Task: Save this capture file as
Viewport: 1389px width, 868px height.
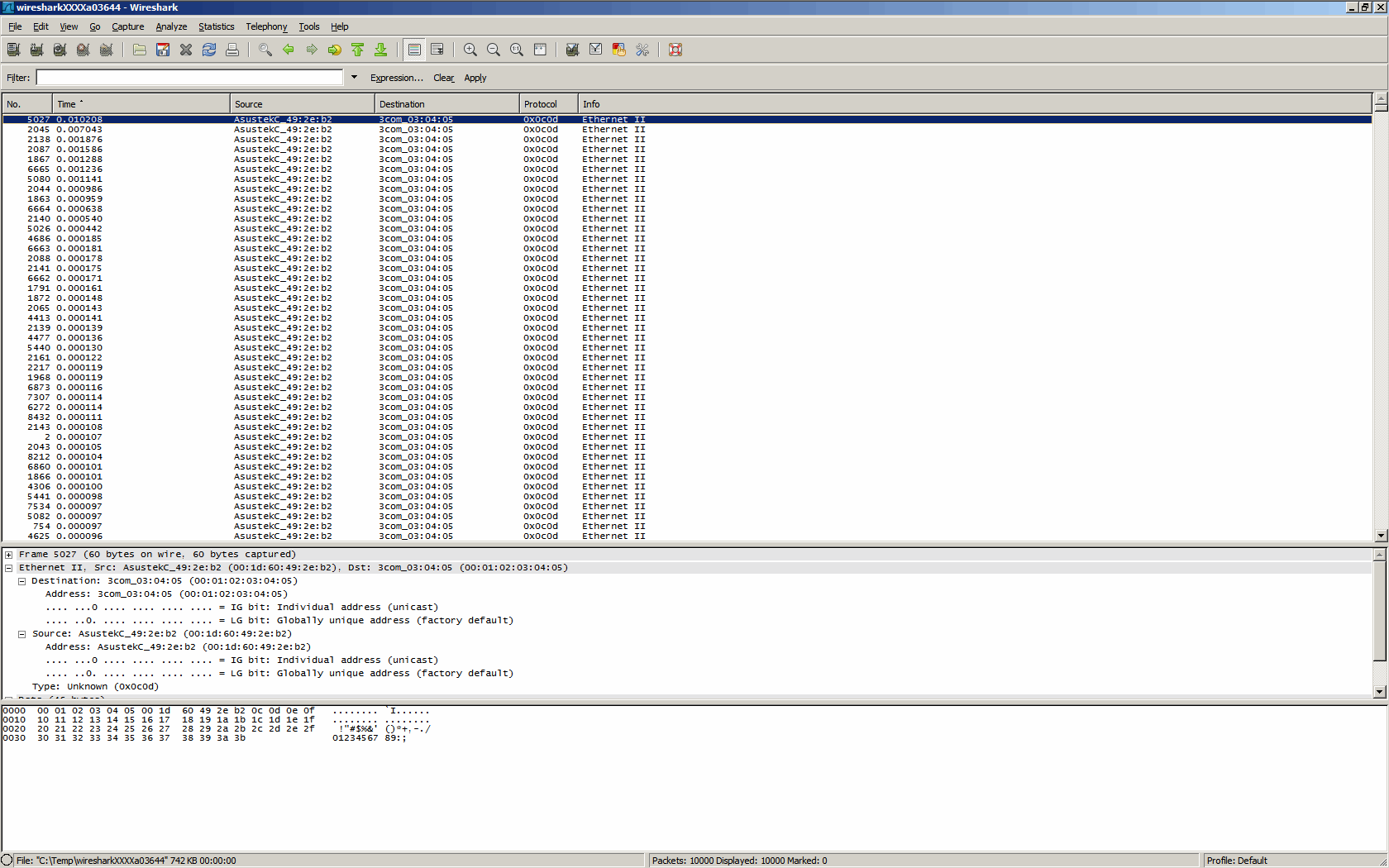Action: pos(163,50)
